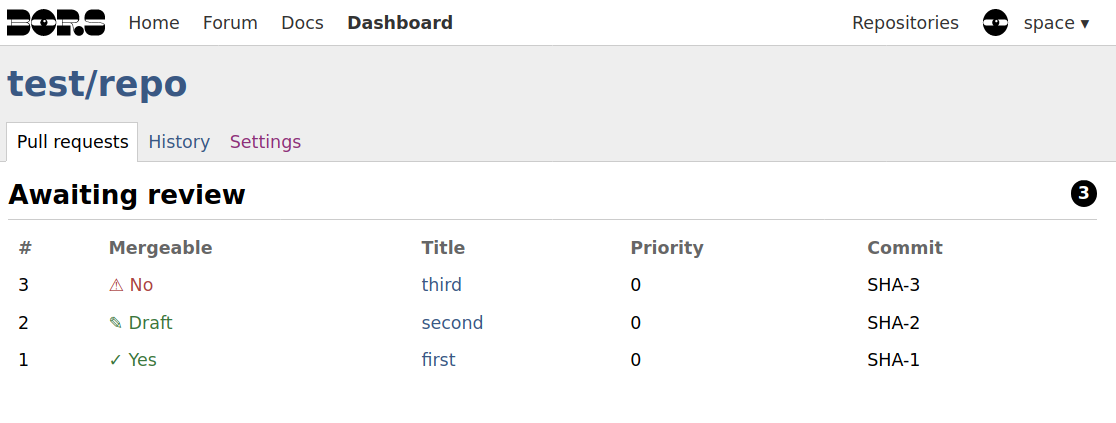This screenshot has width=1116, height=423.
Task: Open the pull request titled second
Action: coord(452,323)
